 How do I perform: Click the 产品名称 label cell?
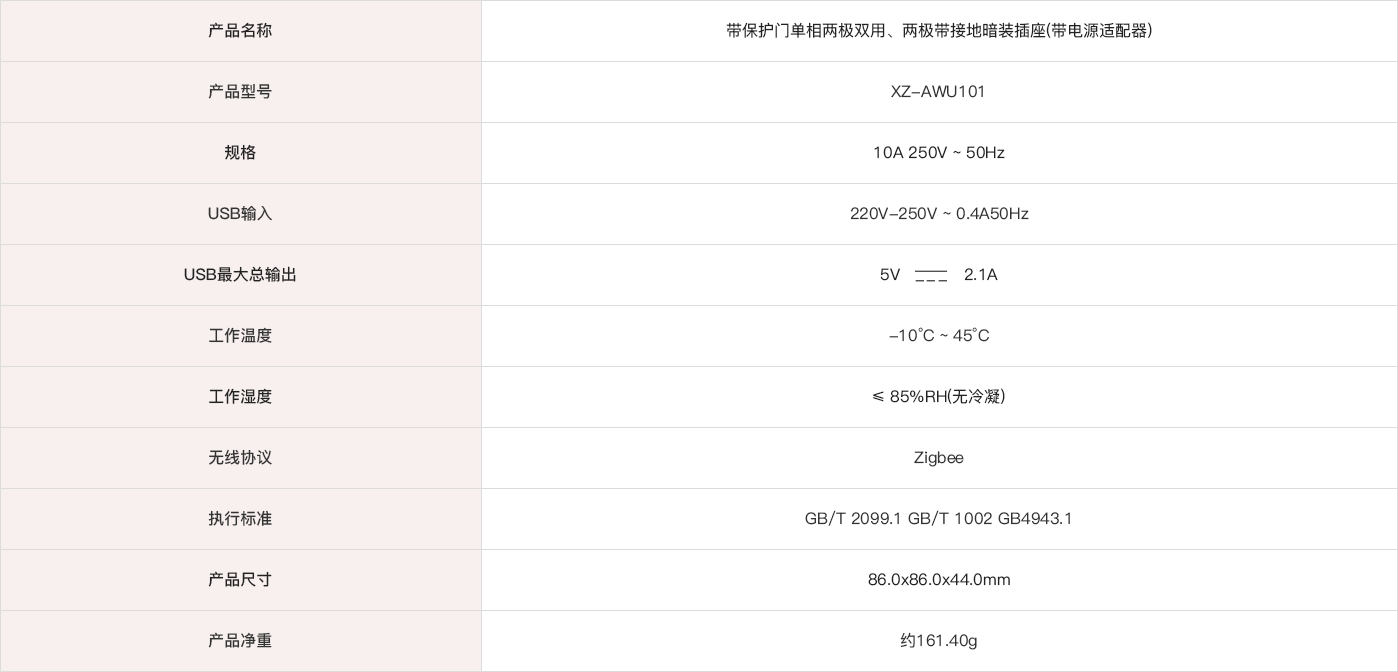tap(240, 31)
